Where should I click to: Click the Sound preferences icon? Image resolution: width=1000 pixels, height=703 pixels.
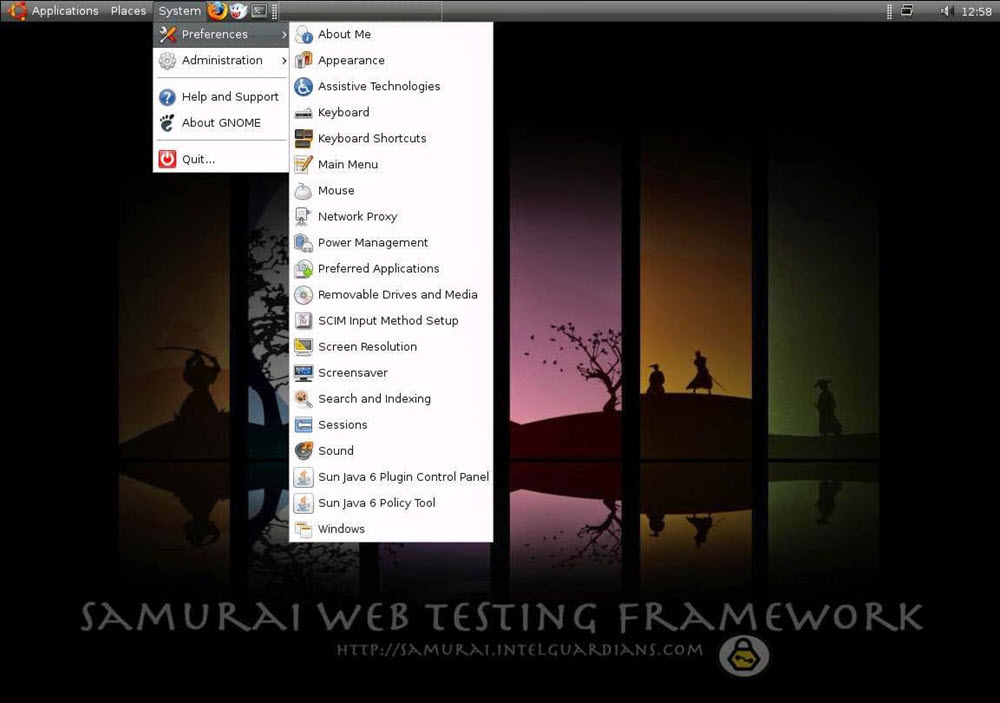pos(304,450)
